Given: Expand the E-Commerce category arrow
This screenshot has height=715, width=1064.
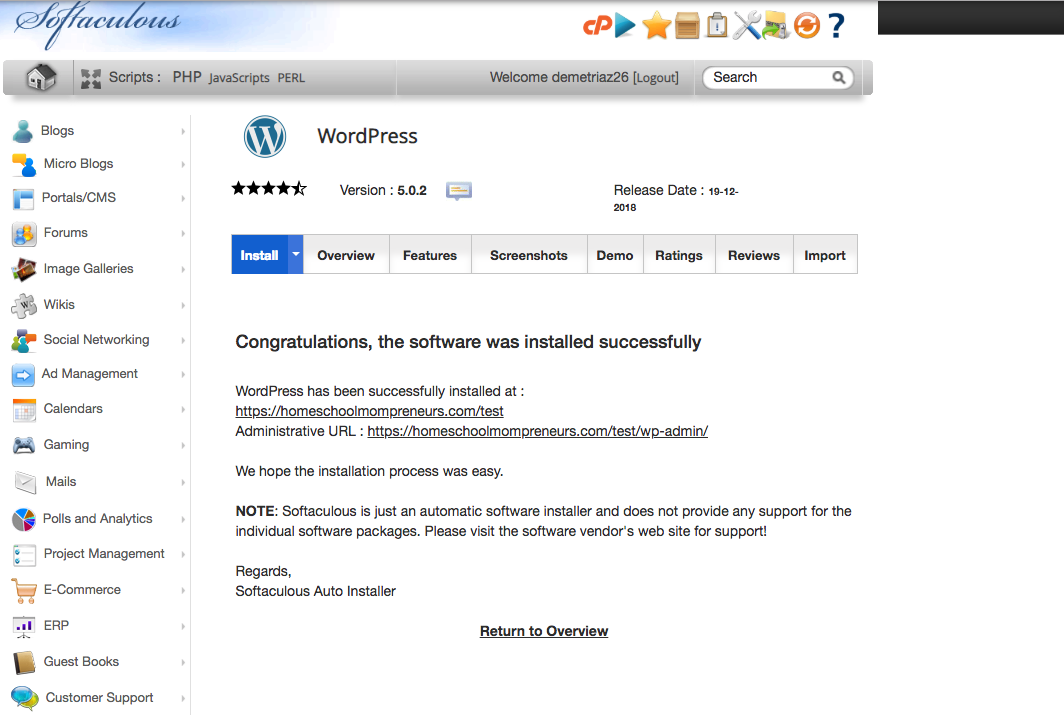Looking at the screenshot, I should [183, 590].
